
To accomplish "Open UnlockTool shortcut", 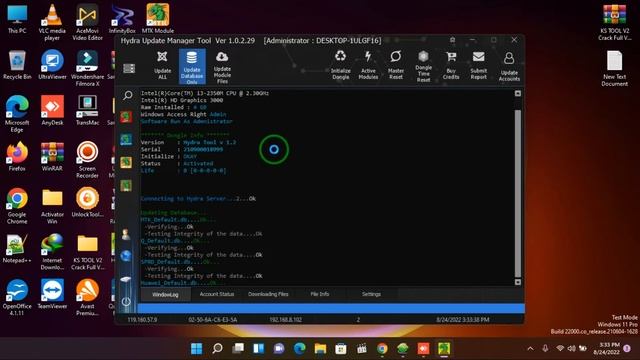I will 87,202.
